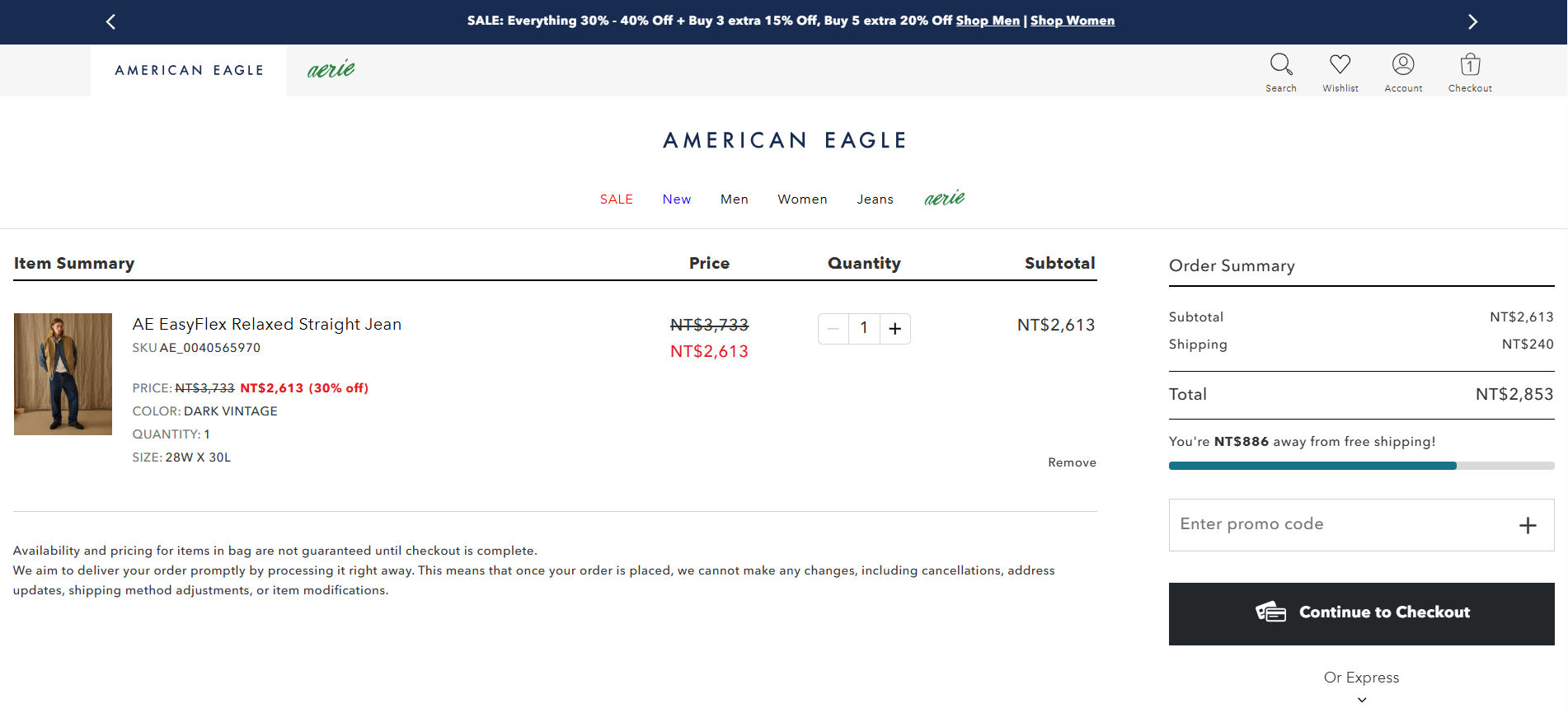Increase jean quantity with plus button
Viewport: 1568px width, 713px height.
894,329
